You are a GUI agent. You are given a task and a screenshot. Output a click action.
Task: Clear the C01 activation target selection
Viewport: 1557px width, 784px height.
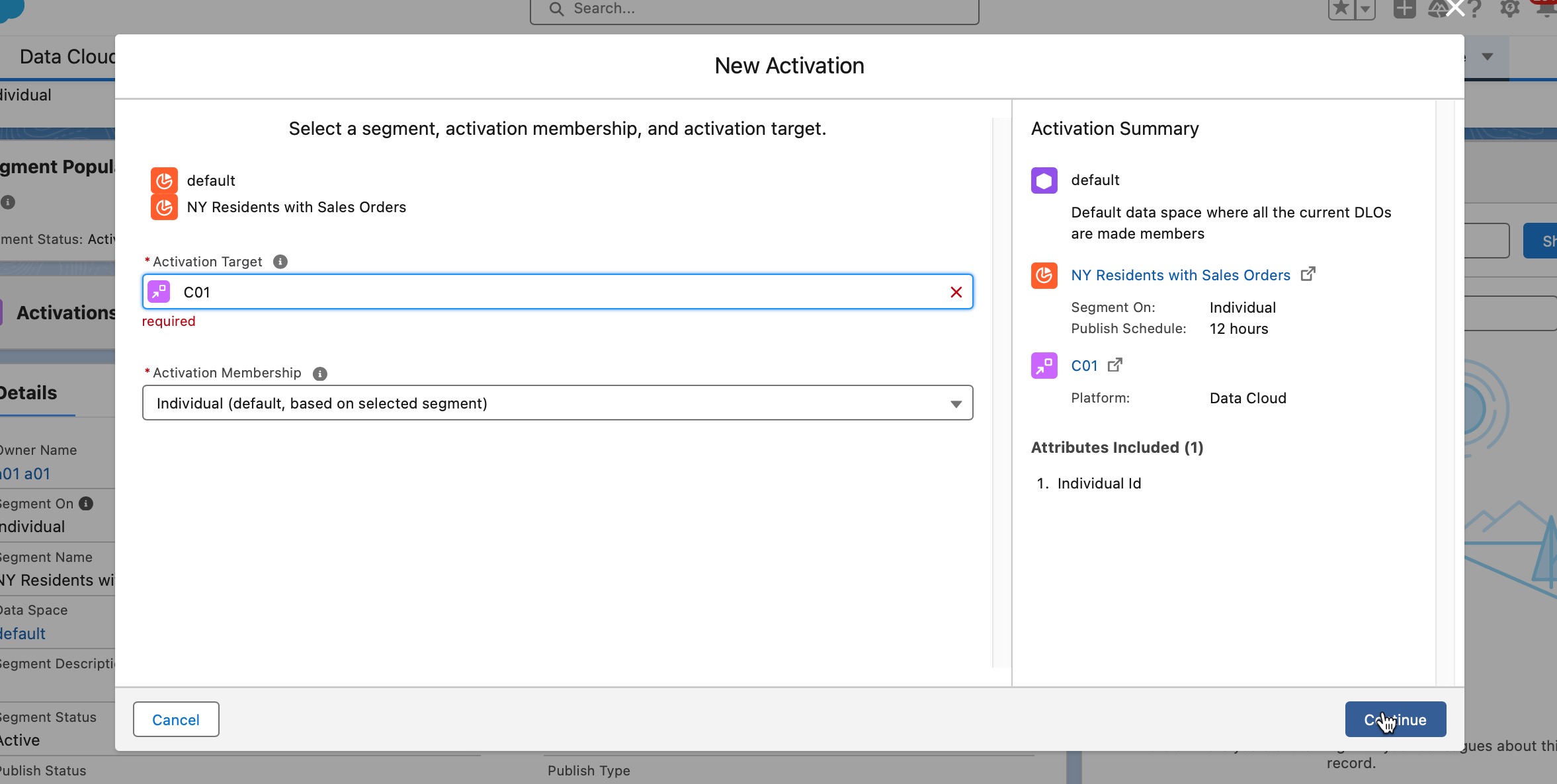(956, 292)
